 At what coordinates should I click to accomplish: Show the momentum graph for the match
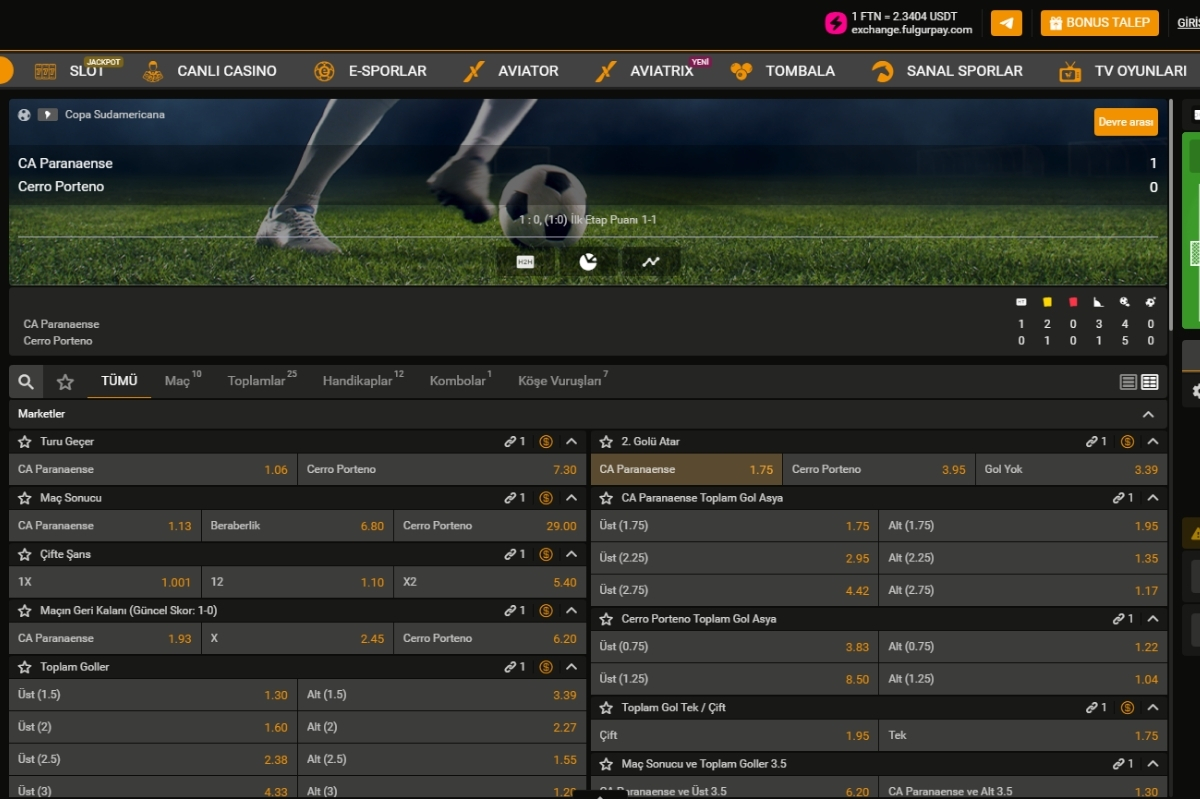(x=651, y=260)
